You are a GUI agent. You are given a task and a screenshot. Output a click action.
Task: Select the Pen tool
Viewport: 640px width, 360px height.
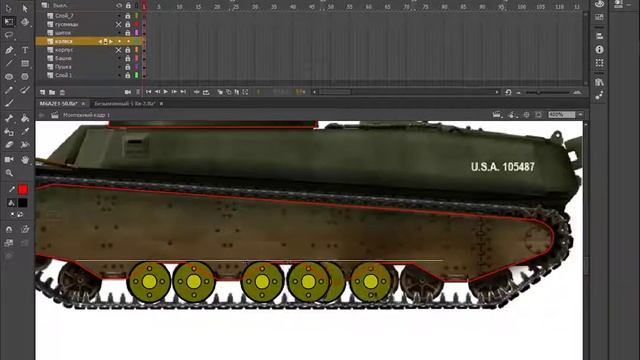pos(9,50)
